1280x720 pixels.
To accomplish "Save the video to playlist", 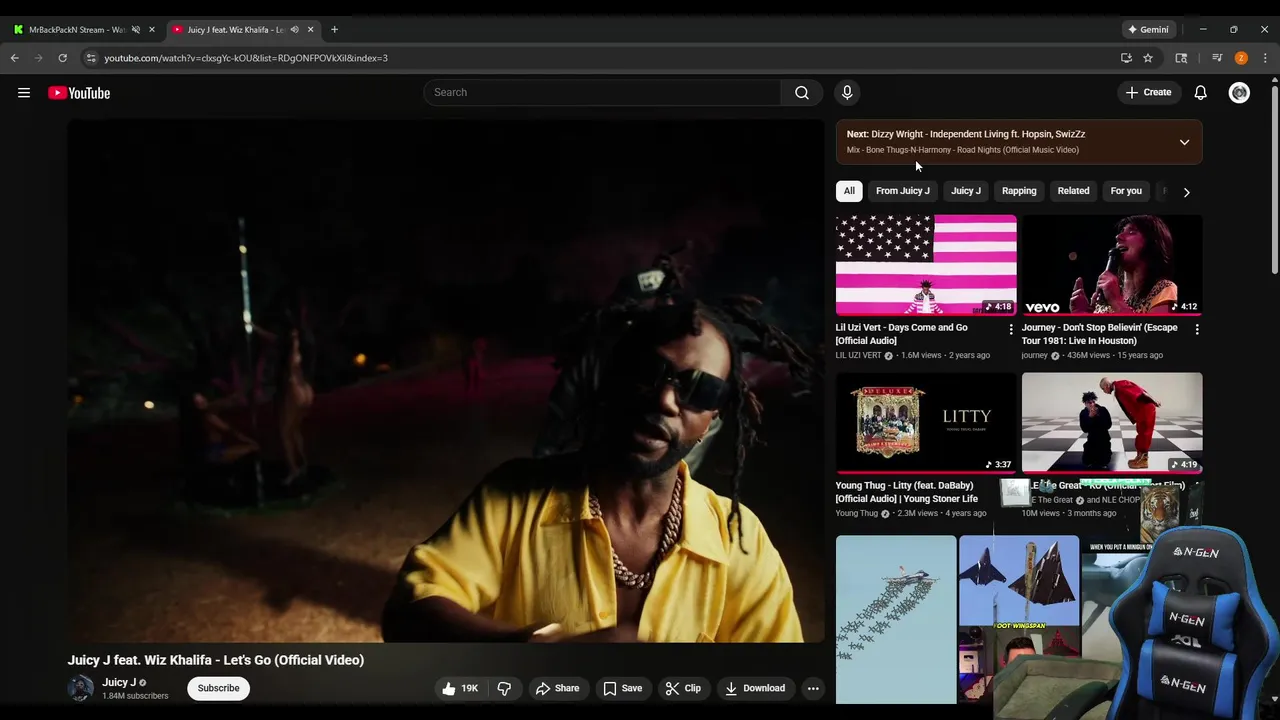I will coord(622,688).
